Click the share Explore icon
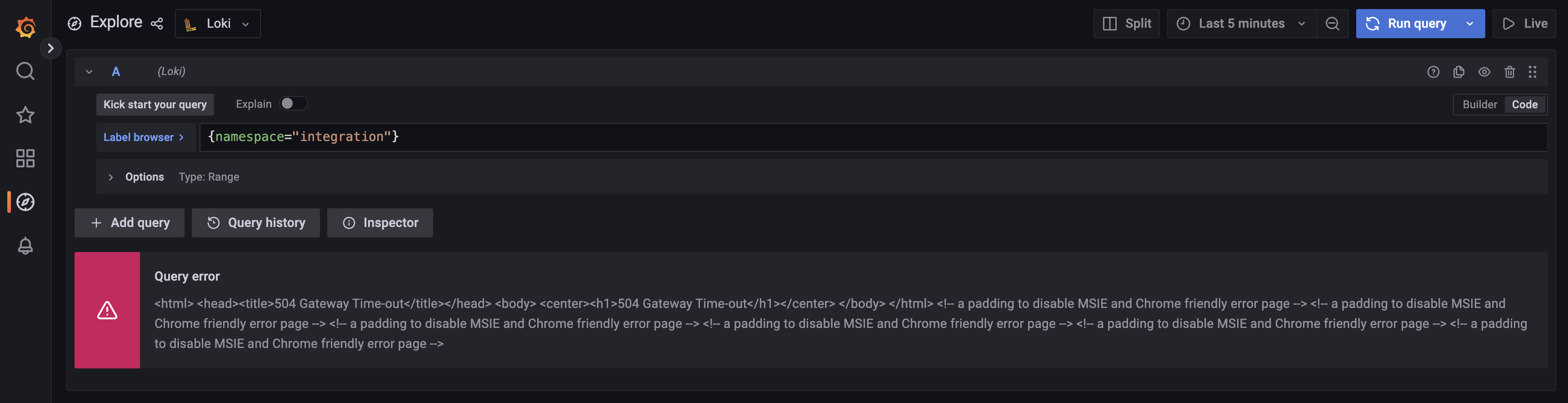The width and height of the screenshot is (1568, 403). pos(157,23)
